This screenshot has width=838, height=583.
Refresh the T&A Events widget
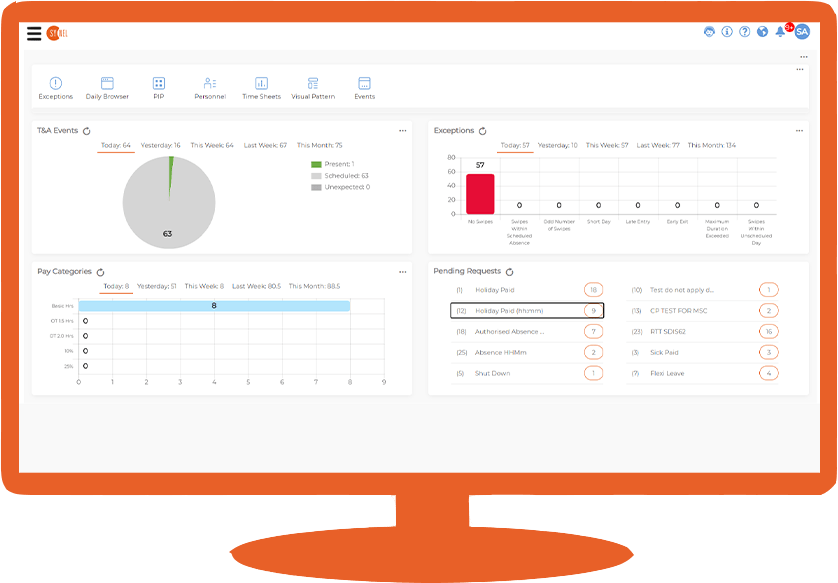[x=87, y=131]
